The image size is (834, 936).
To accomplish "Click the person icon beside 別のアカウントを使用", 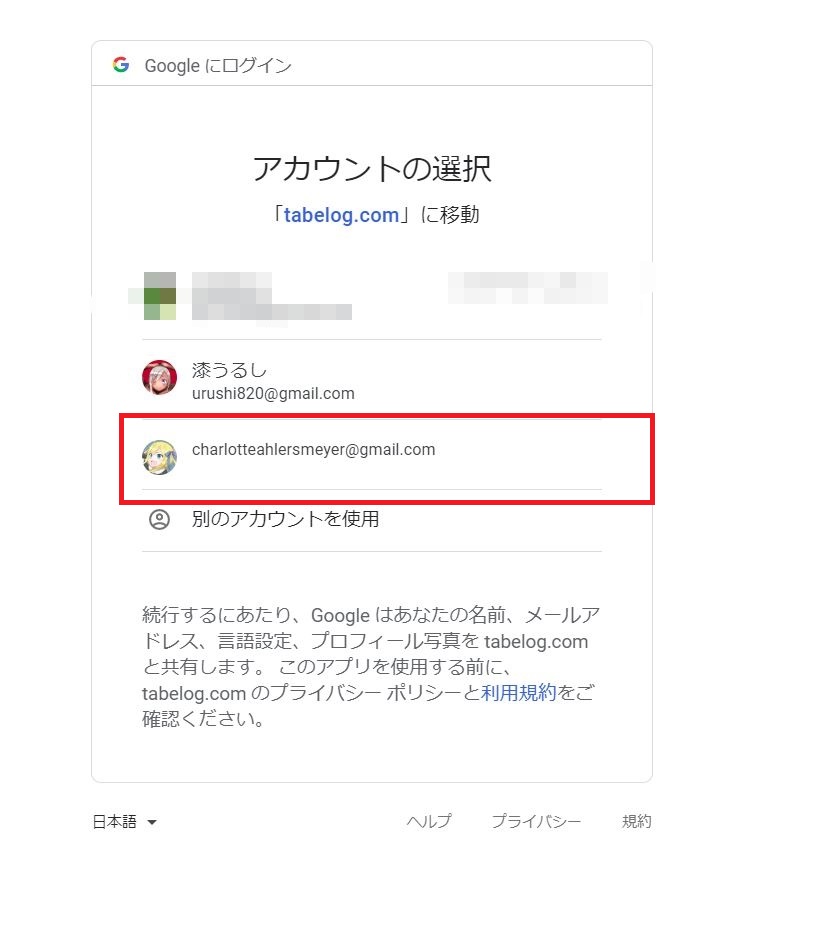I will pyautogui.click(x=159, y=519).
